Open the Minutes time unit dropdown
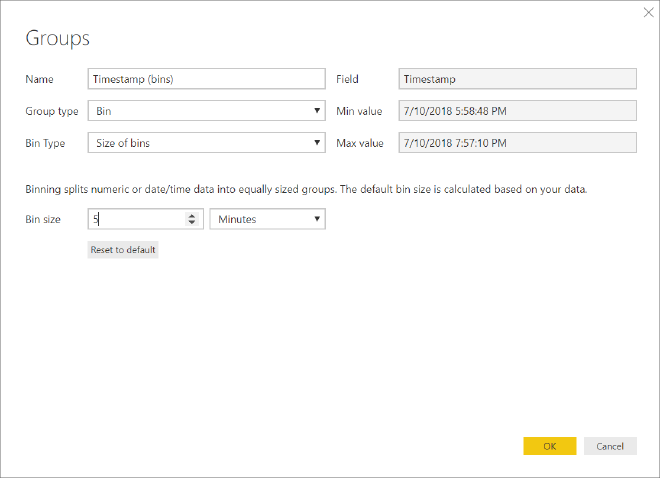The height and width of the screenshot is (478, 660). [x=267, y=219]
